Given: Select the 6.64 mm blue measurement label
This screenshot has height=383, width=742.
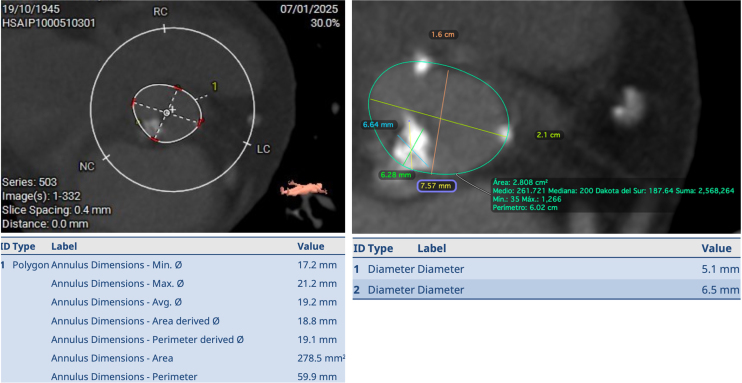Looking at the screenshot, I should tap(378, 125).
